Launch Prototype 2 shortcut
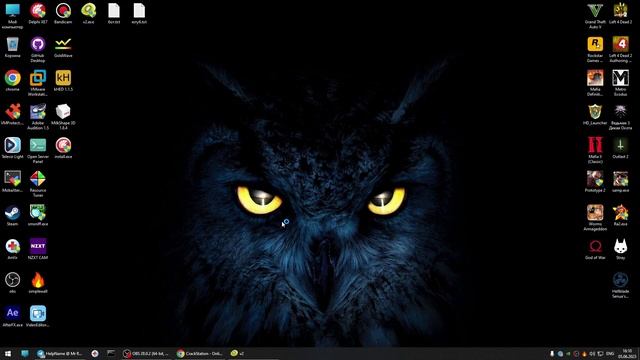 [595, 182]
